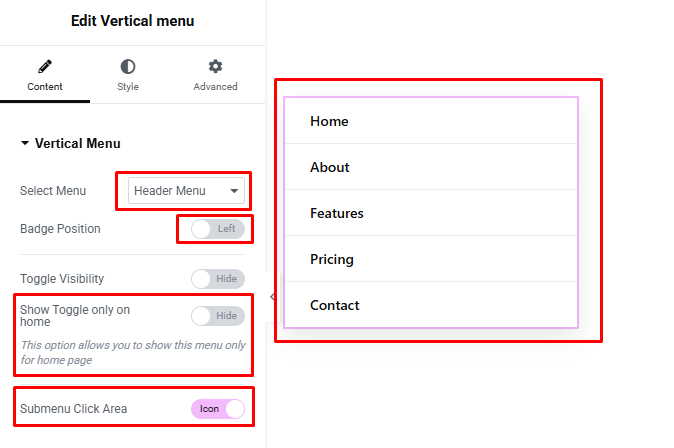This screenshot has height=448, width=674.
Task: Switch off the Submenu Click Area toggle
Action: [x=217, y=408]
